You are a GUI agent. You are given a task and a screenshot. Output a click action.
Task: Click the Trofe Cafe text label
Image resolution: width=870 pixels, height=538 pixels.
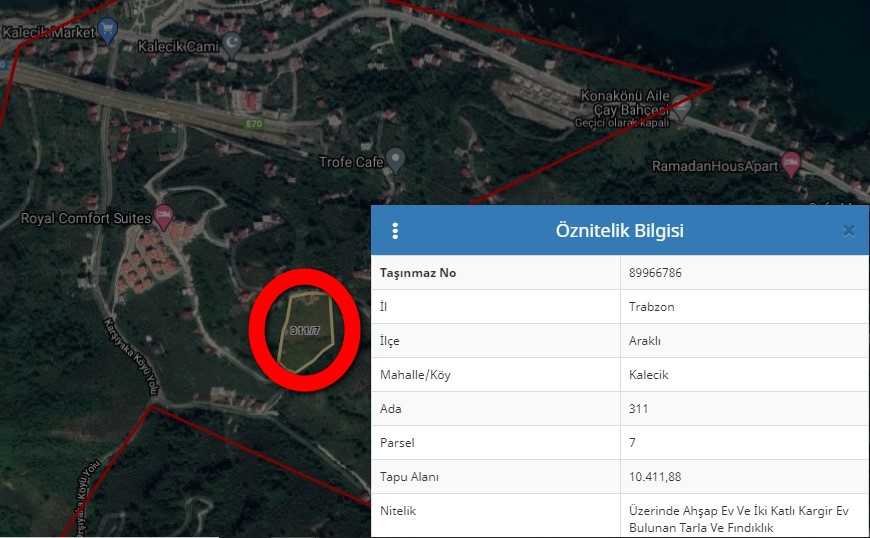[x=350, y=162]
